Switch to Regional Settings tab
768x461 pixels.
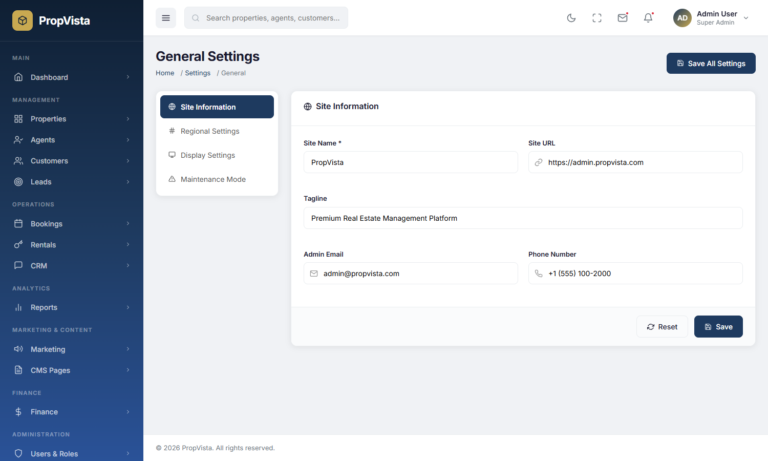click(x=209, y=131)
